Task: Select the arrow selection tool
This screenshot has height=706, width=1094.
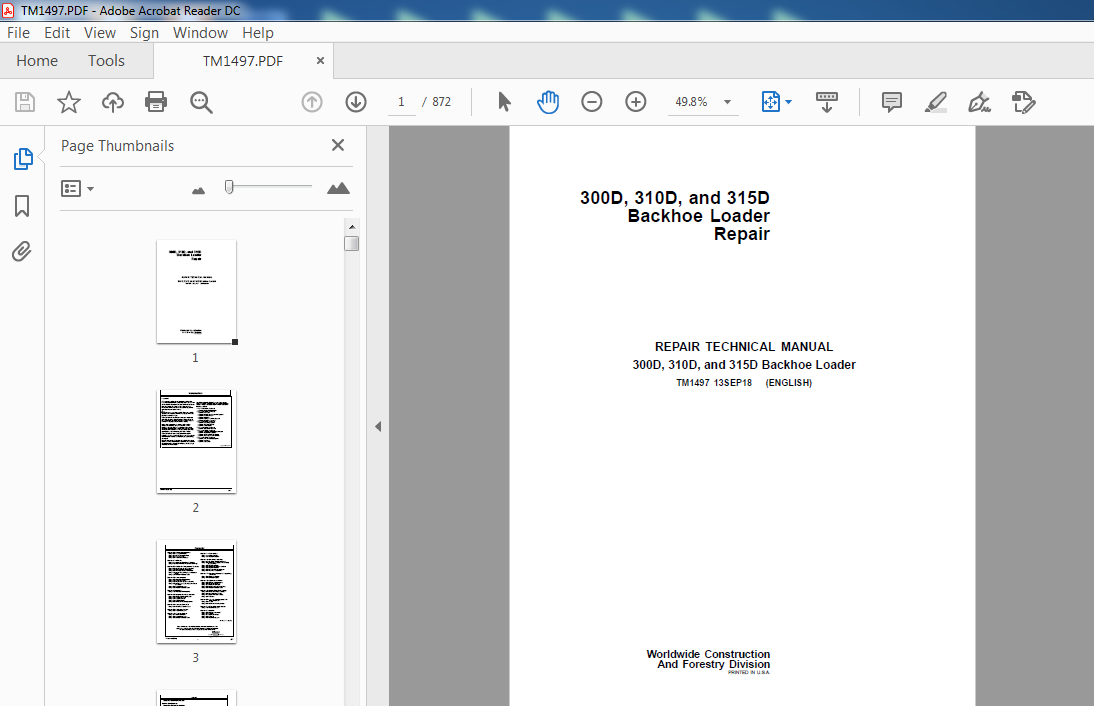Action: 504,102
